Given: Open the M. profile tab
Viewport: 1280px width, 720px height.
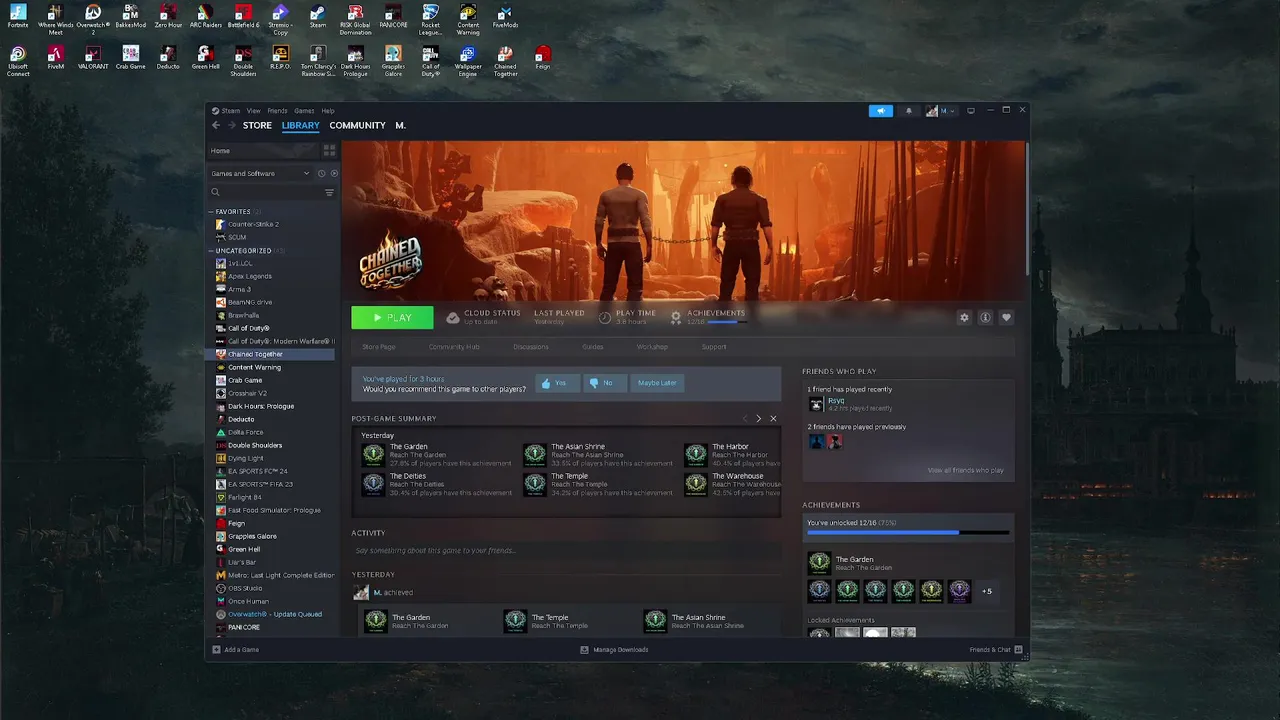Looking at the screenshot, I should pos(400,125).
